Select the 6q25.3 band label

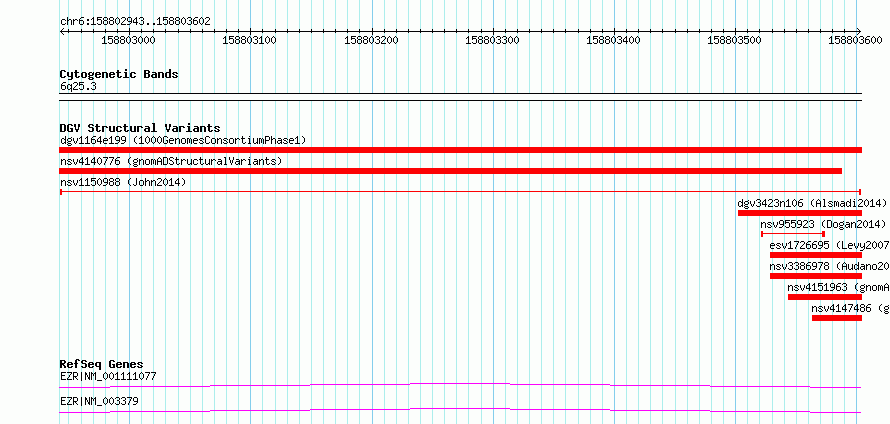77,87
